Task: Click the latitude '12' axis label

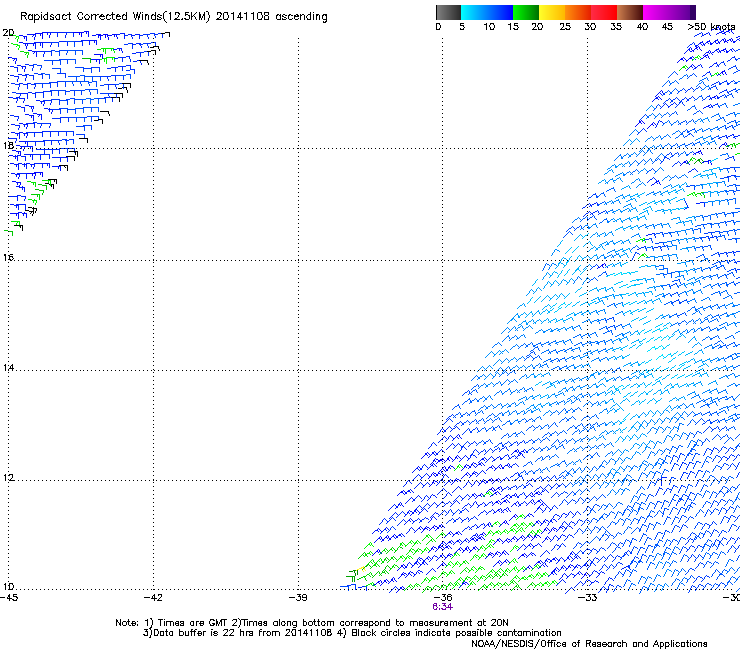Action: point(8,478)
